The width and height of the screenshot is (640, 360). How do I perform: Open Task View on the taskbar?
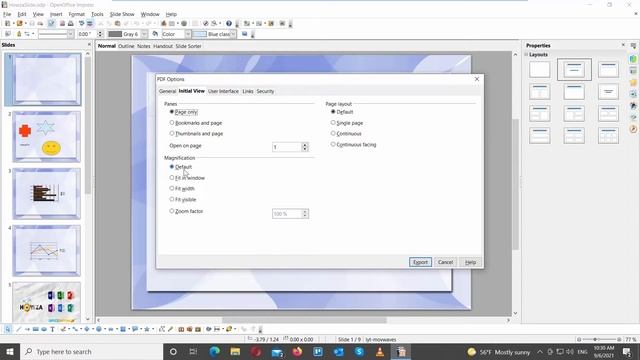(193, 351)
